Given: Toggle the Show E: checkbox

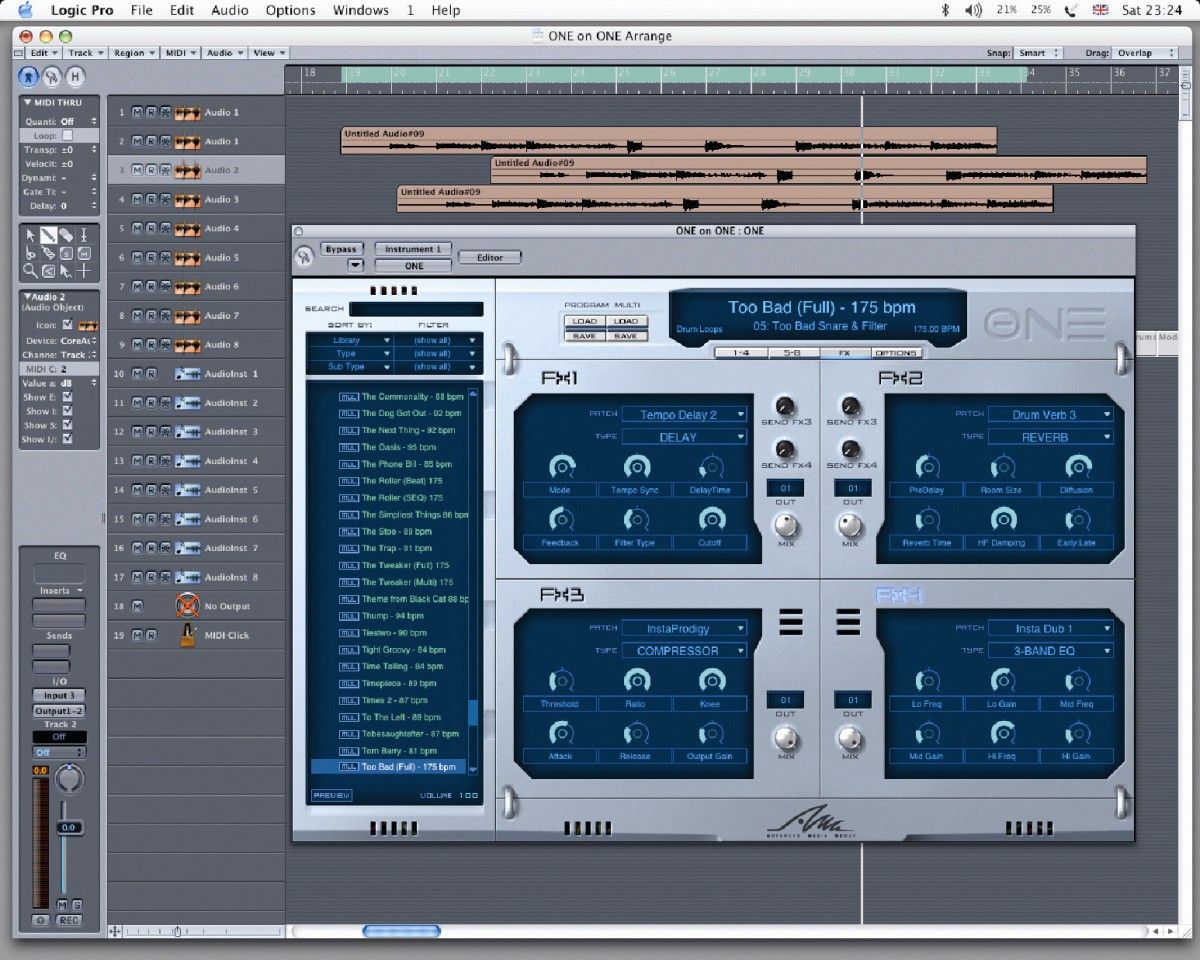Looking at the screenshot, I should [67, 397].
